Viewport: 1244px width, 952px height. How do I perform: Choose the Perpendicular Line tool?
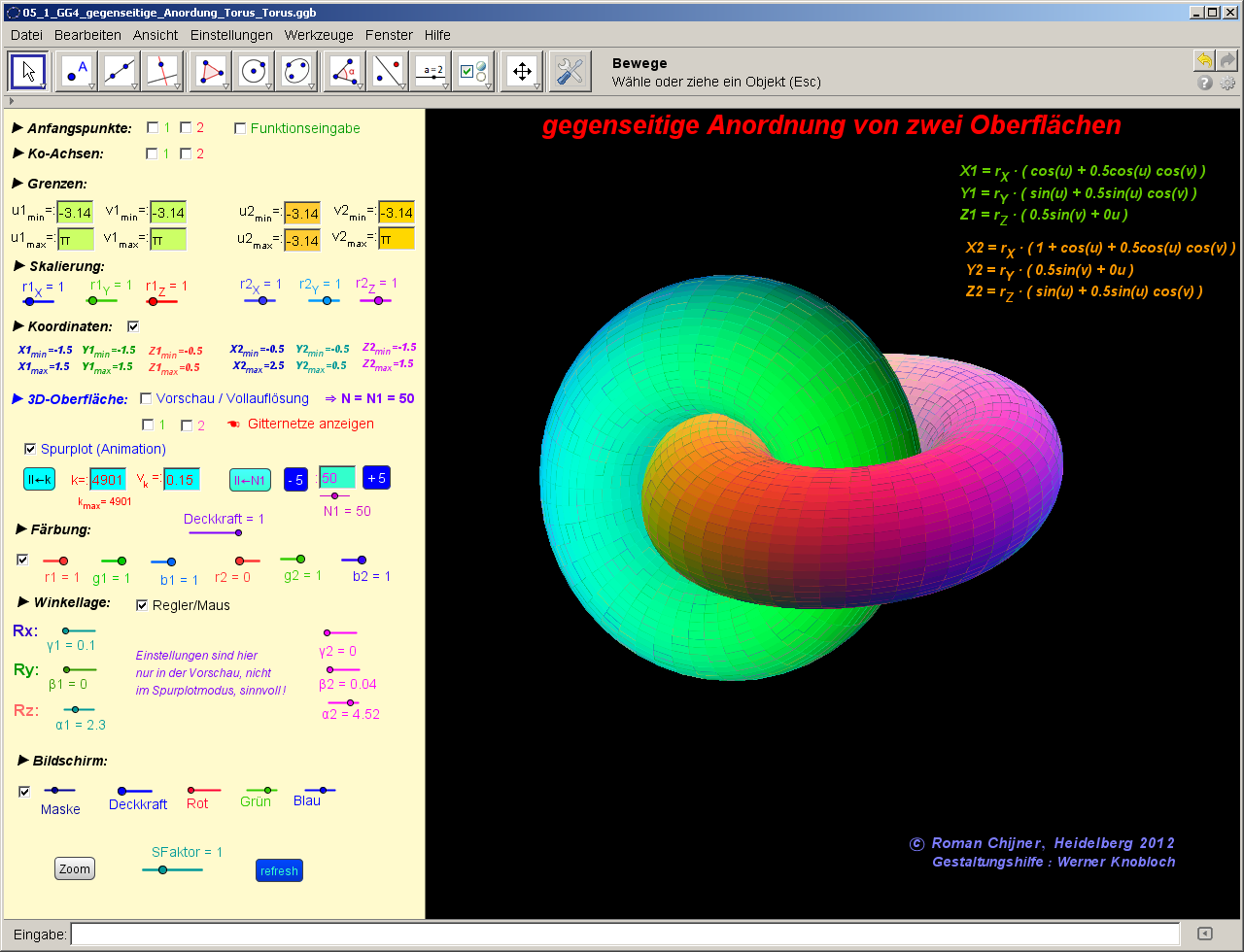point(163,71)
